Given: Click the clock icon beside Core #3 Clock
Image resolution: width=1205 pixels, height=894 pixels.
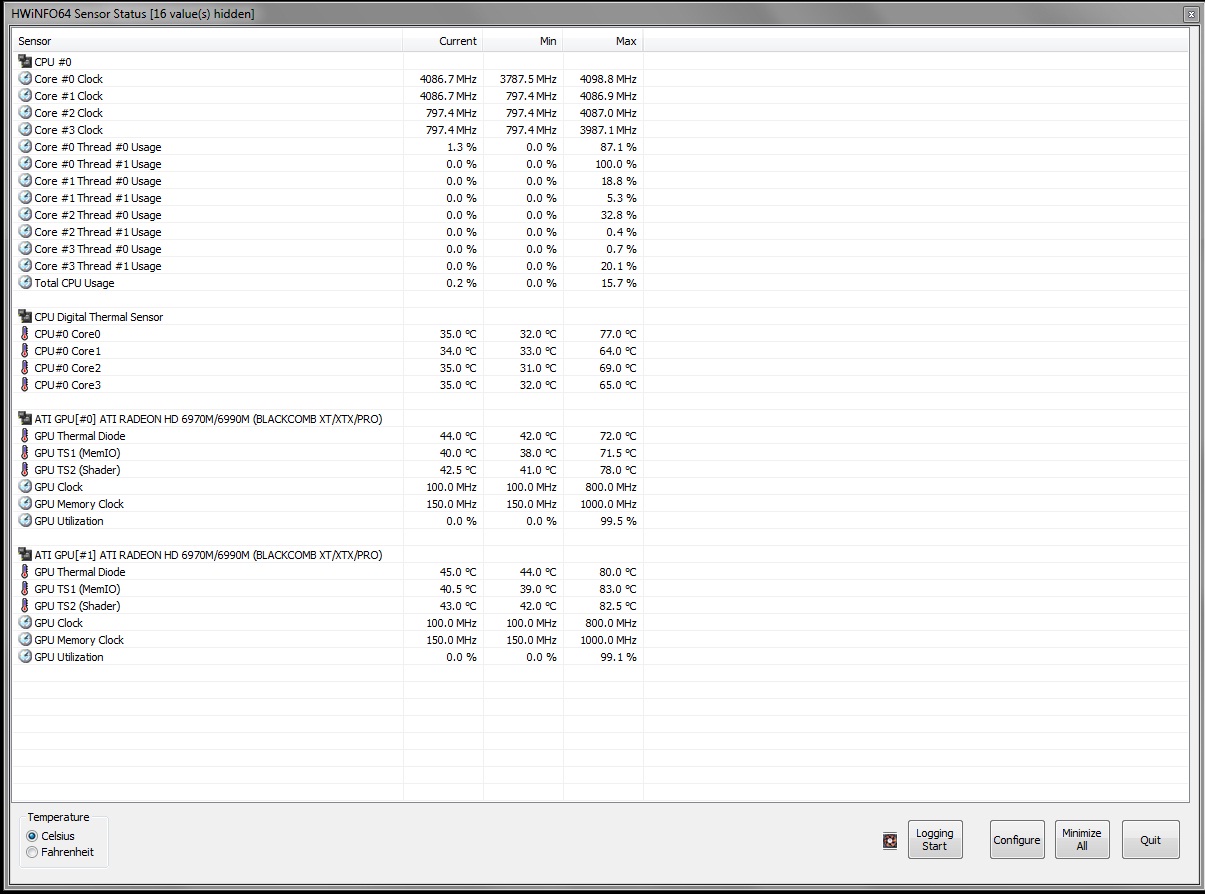Looking at the screenshot, I should [25, 130].
